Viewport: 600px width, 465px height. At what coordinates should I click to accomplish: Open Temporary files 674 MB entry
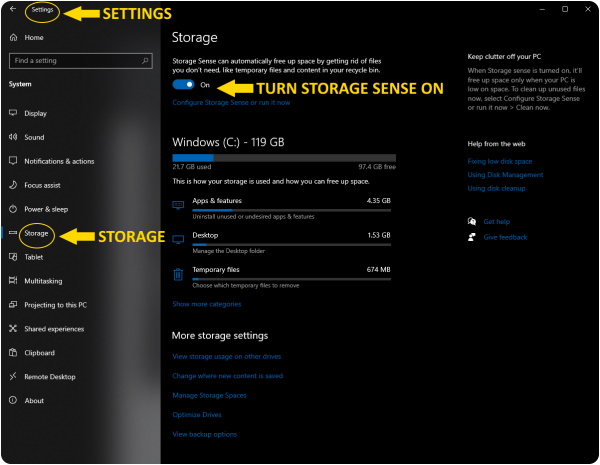[282, 277]
